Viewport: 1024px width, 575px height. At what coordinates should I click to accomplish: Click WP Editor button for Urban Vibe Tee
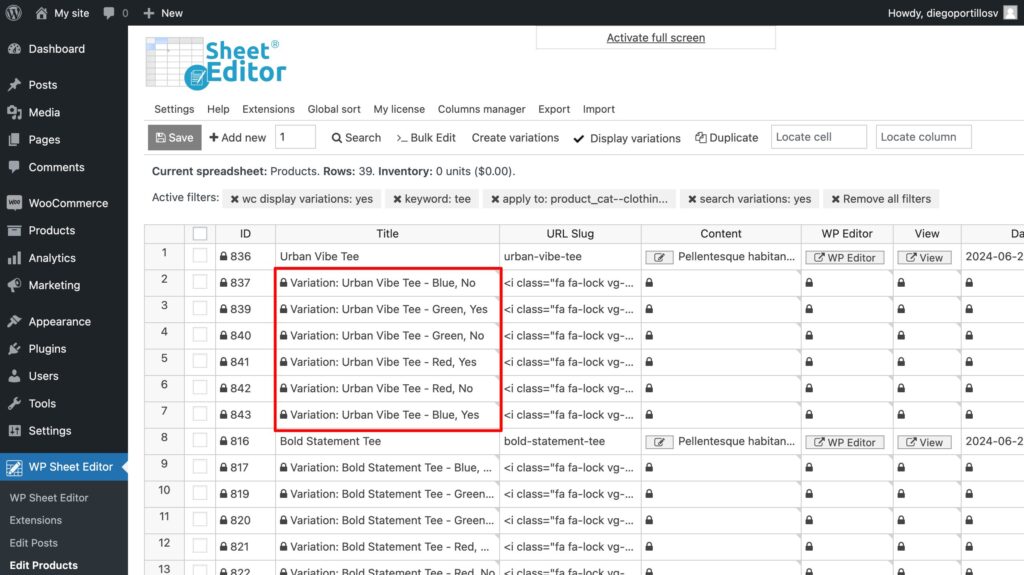coord(844,257)
